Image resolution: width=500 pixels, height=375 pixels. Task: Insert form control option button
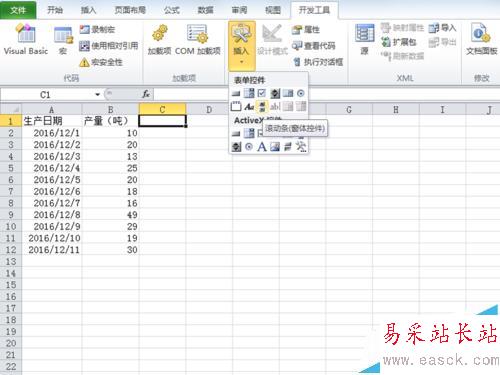tap(301, 94)
